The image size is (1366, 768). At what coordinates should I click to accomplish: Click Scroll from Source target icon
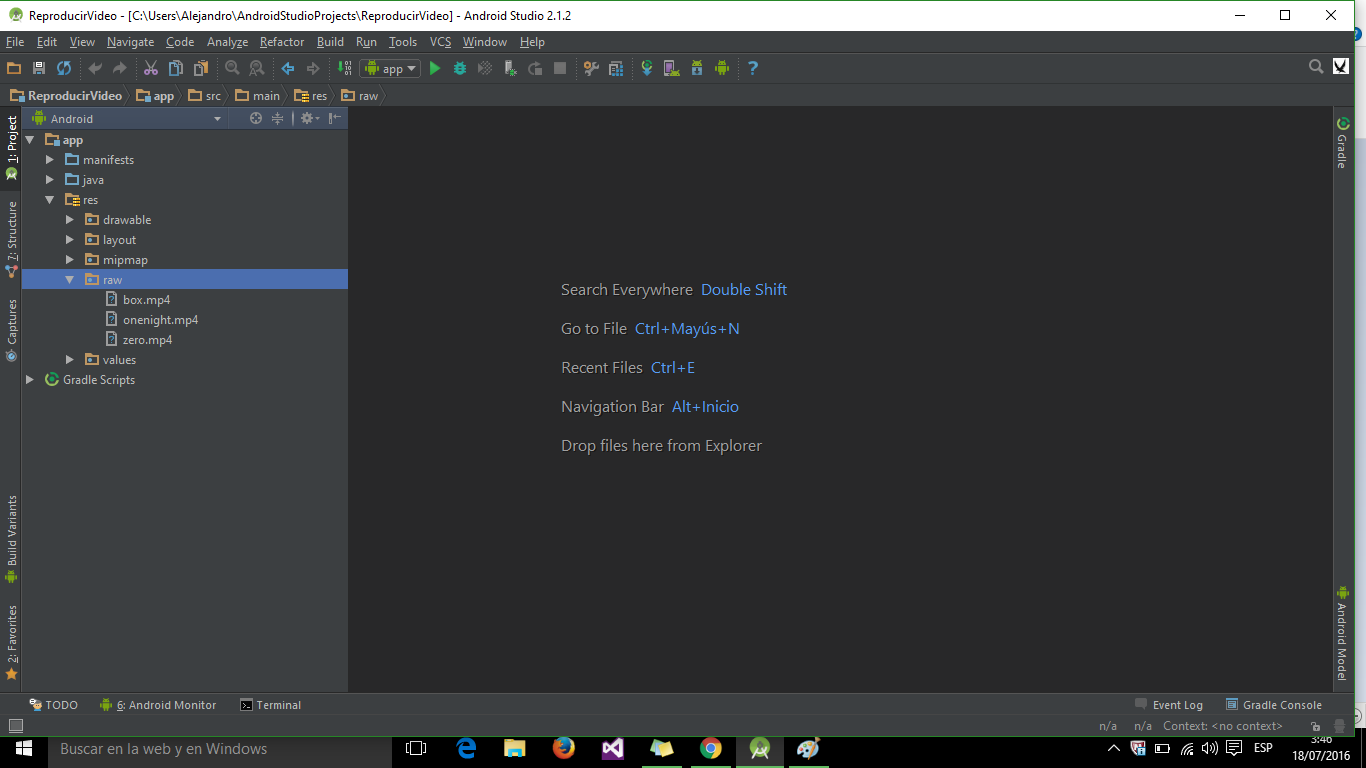pos(256,118)
